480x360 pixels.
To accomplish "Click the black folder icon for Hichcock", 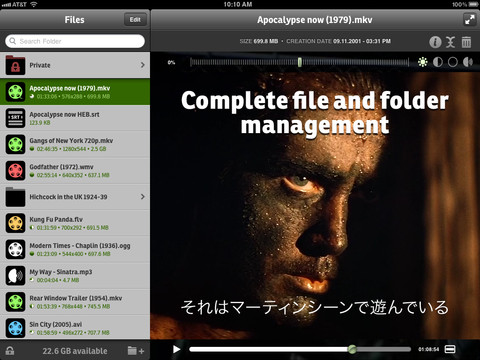I will [x=15, y=197].
